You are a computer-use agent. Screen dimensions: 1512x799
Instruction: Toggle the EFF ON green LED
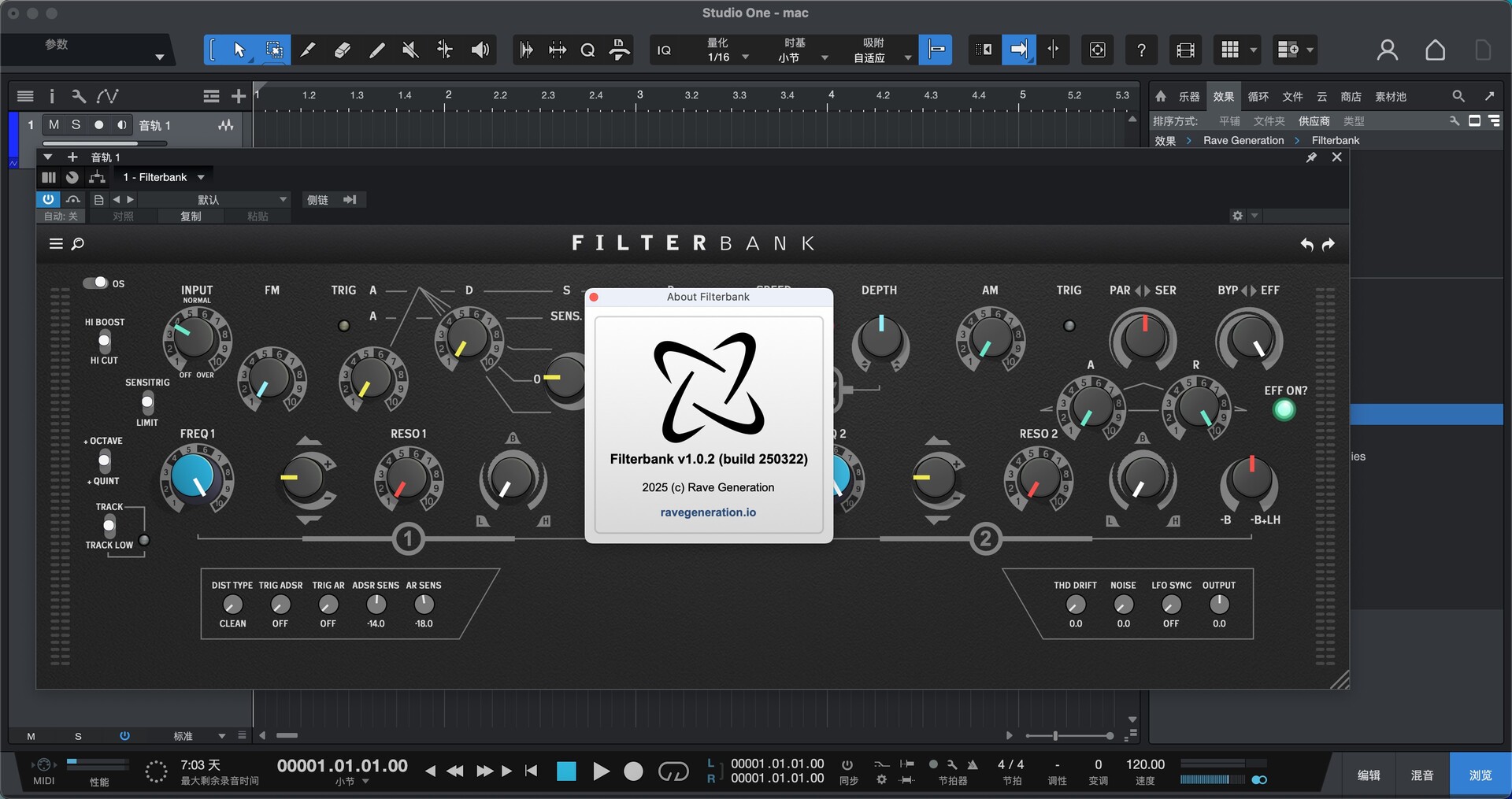tap(1284, 409)
